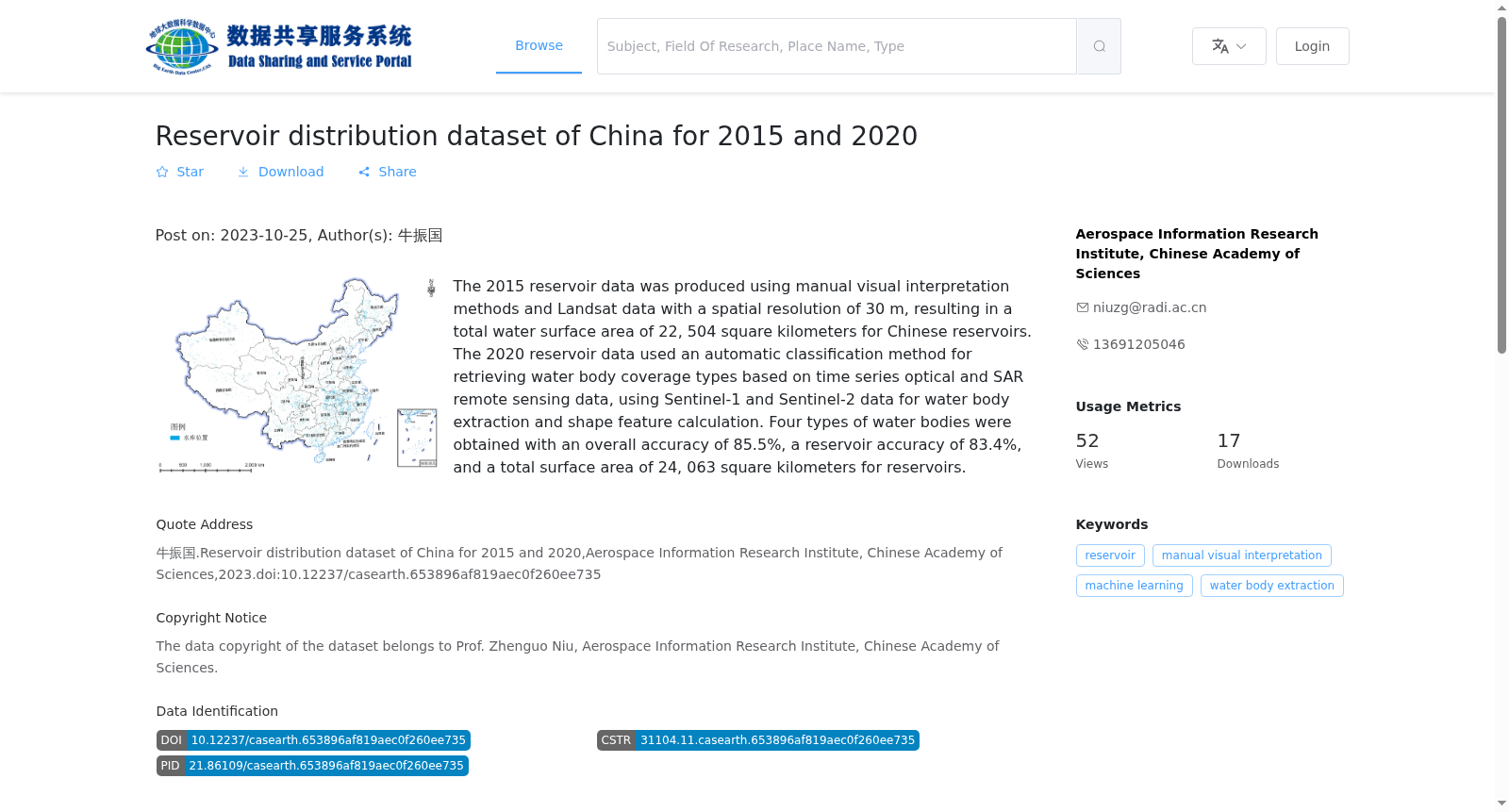Focus the subject search input field
Screen dimensions: 1509x812
coord(837,46)
